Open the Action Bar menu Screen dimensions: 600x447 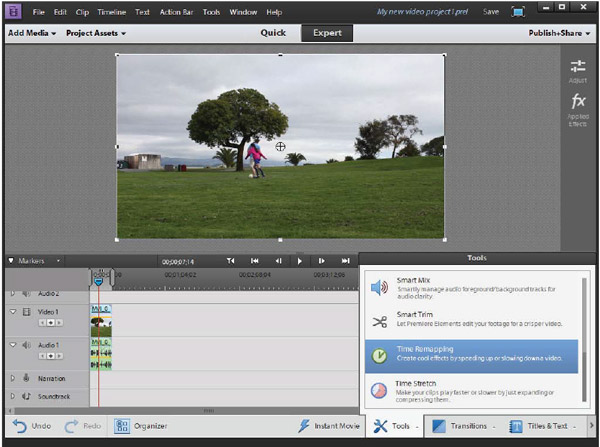tap(176, 12)
